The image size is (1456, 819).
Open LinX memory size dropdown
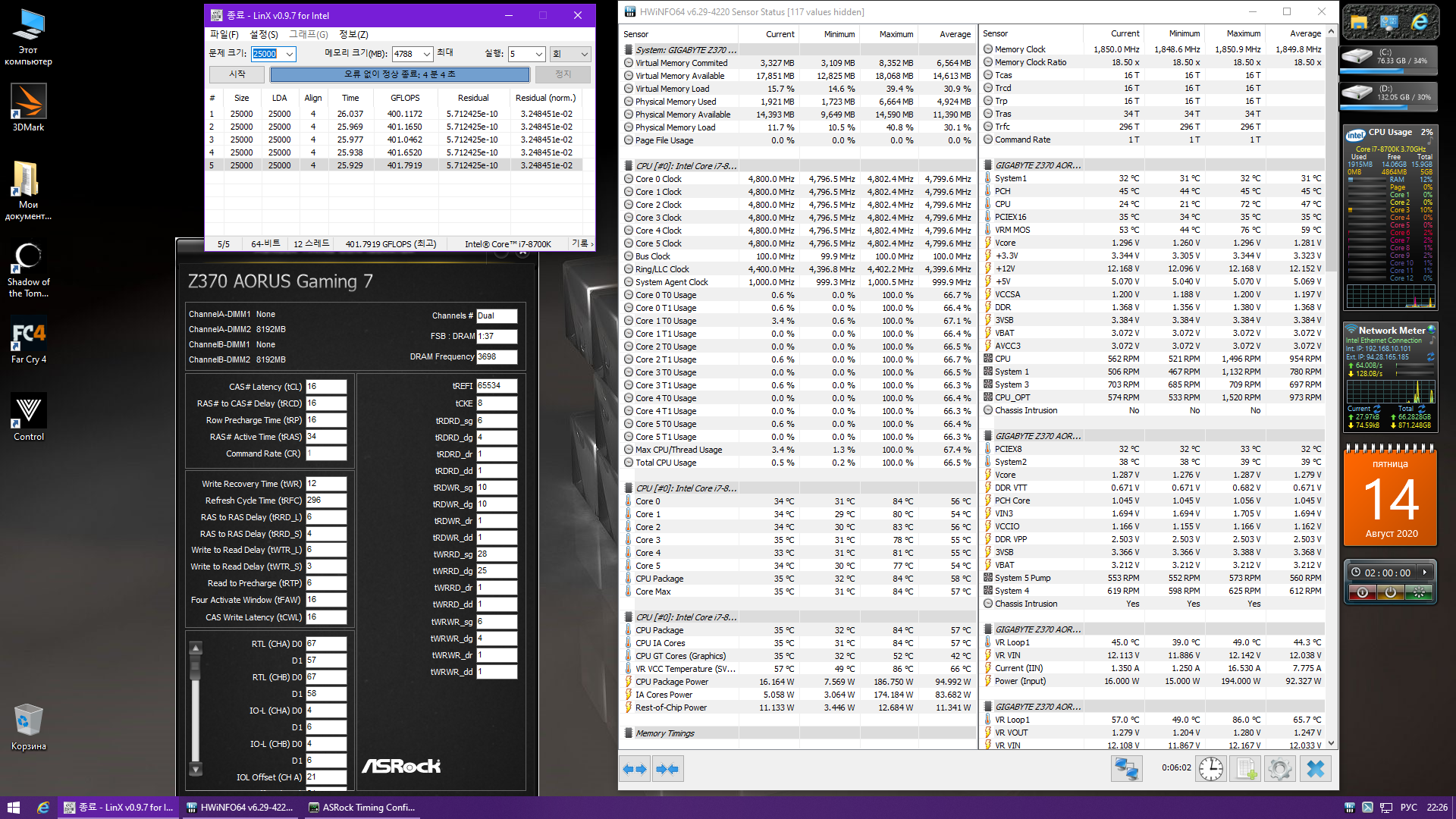point(426,54)
